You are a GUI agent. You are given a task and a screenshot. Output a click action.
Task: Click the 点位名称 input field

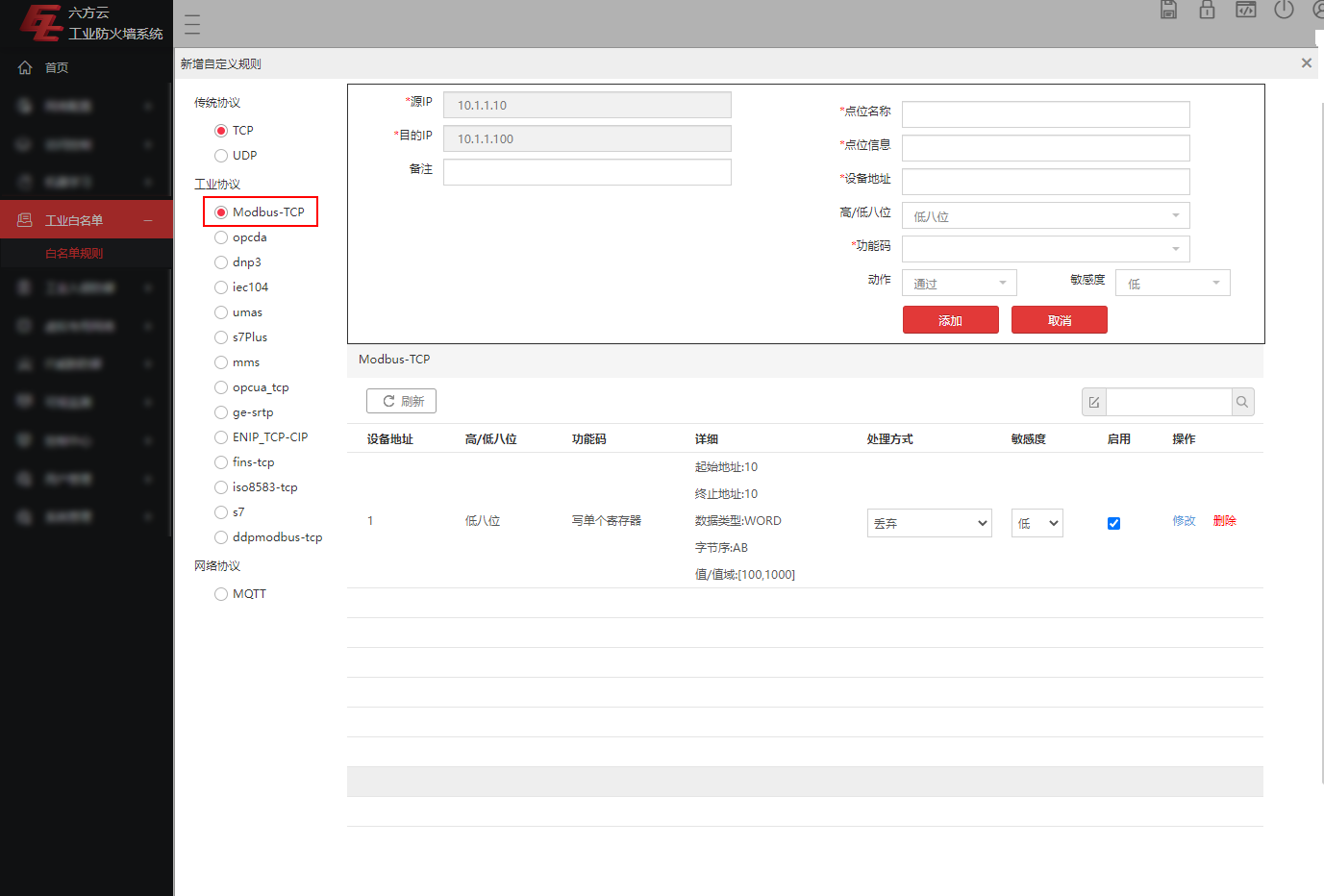tap(1046, 114)
